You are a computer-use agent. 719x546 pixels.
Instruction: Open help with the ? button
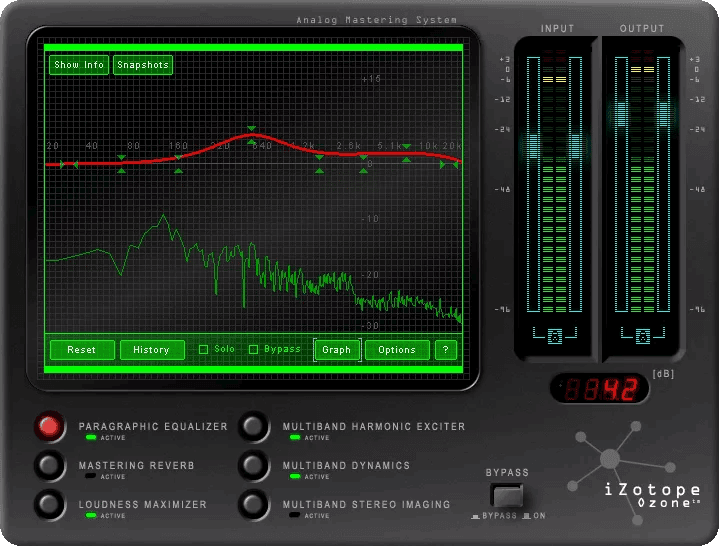coord(445,350)
